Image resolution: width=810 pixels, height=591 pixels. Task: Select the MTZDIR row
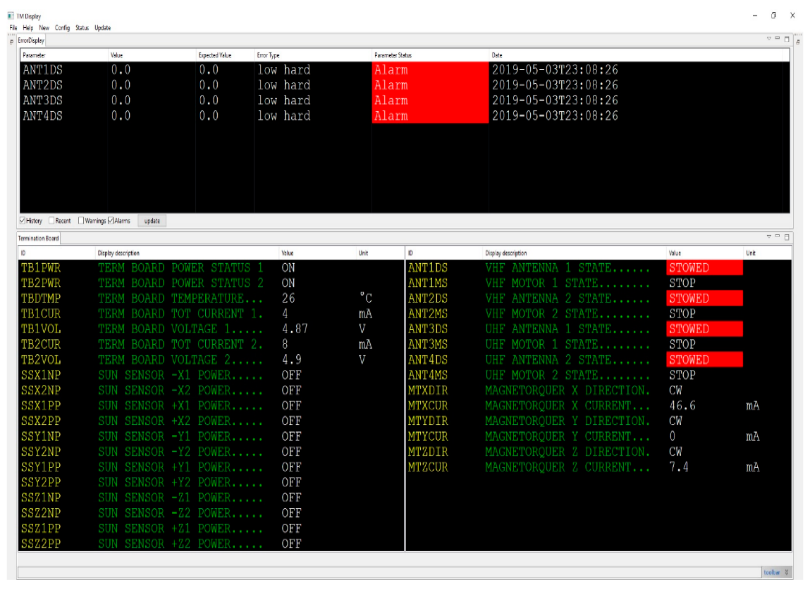click(599, 452)
